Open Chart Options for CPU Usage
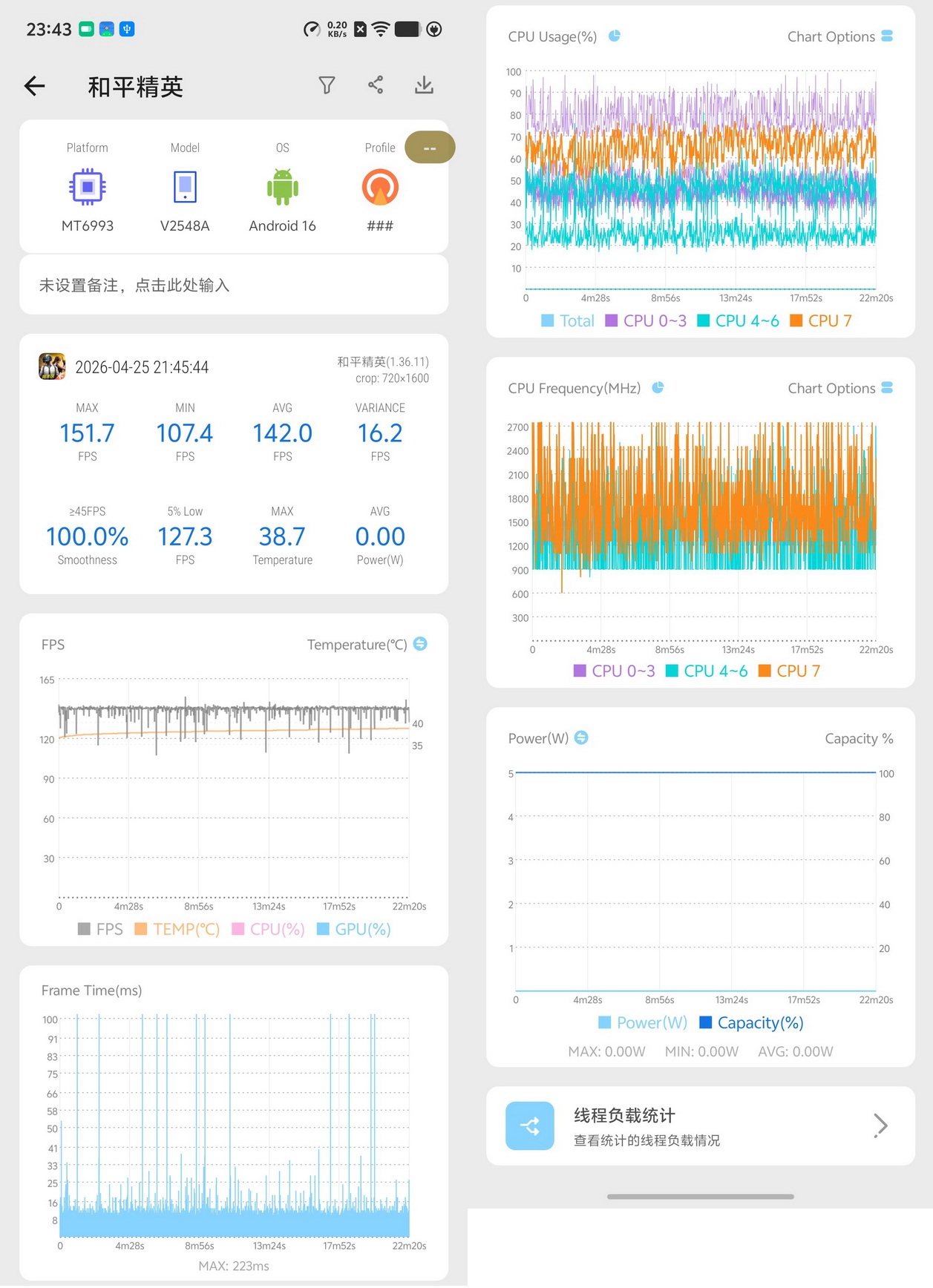The height and width of the screenshot is (1288, 933). (840, 36)
